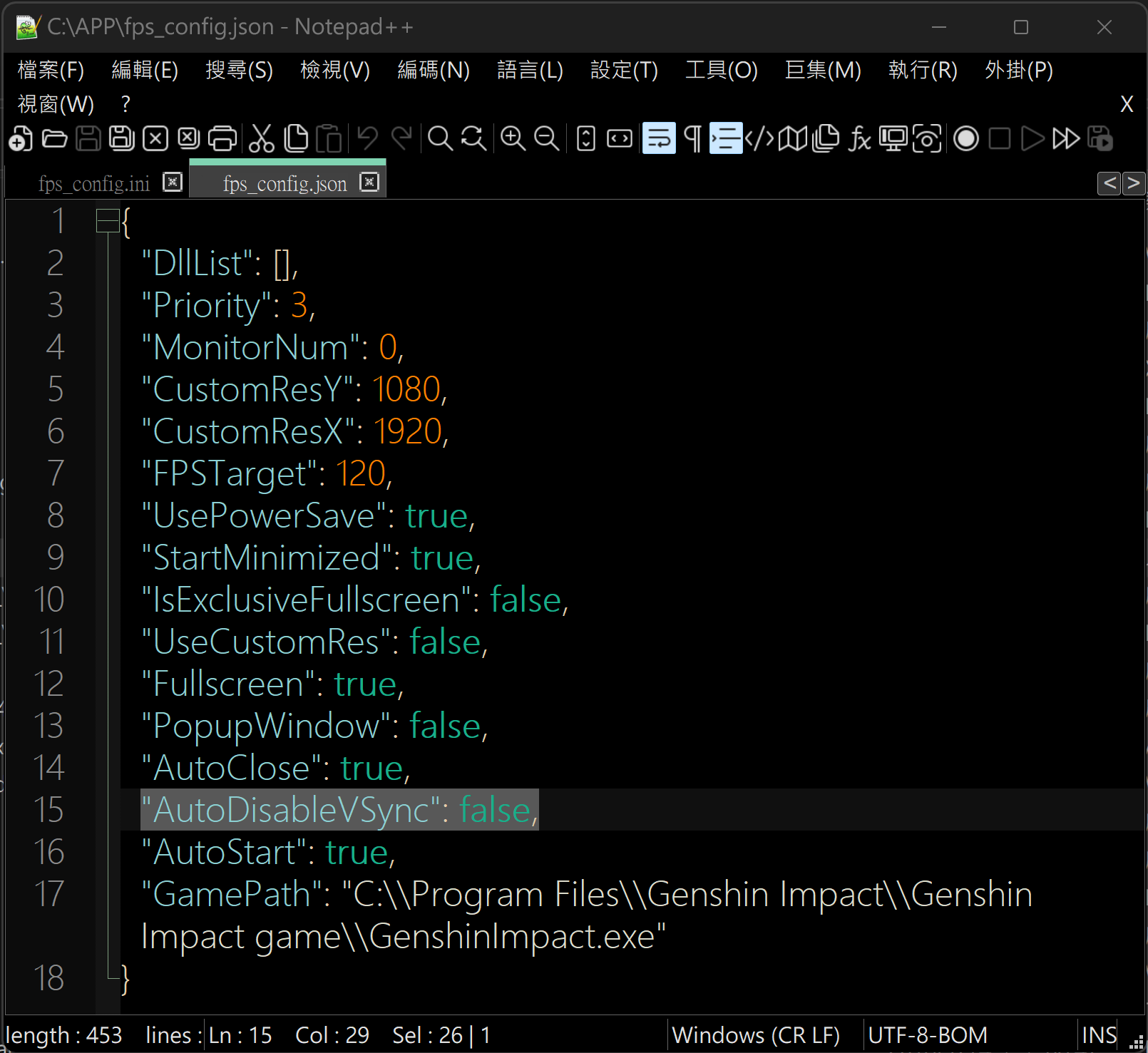Open the 設定(T) menu
1148x1053 pixels.
[624, 70]
